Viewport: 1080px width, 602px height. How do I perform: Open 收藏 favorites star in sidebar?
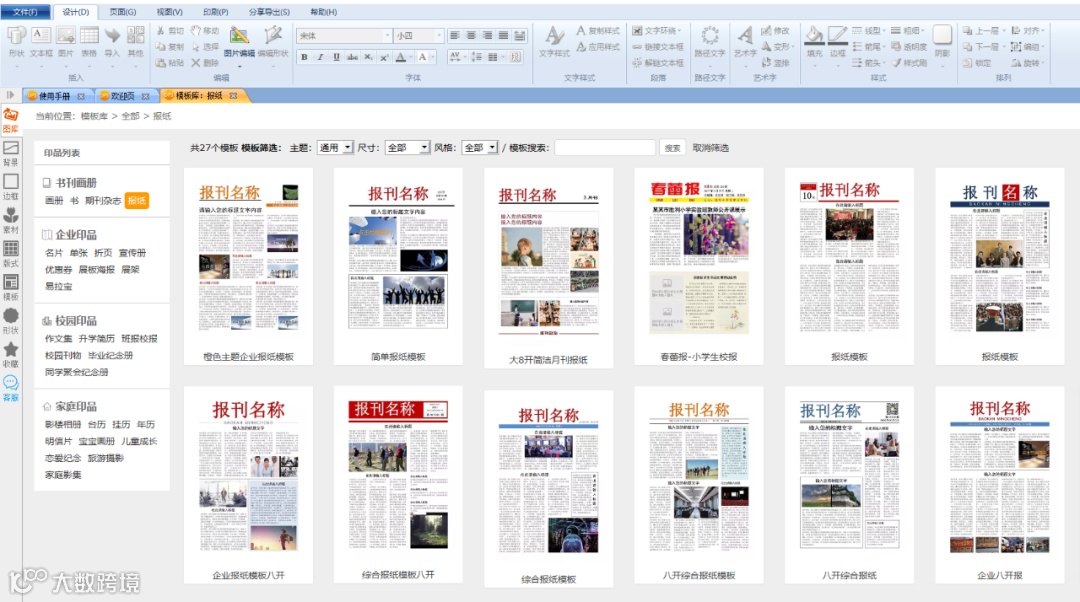click(x=11, y=354)
